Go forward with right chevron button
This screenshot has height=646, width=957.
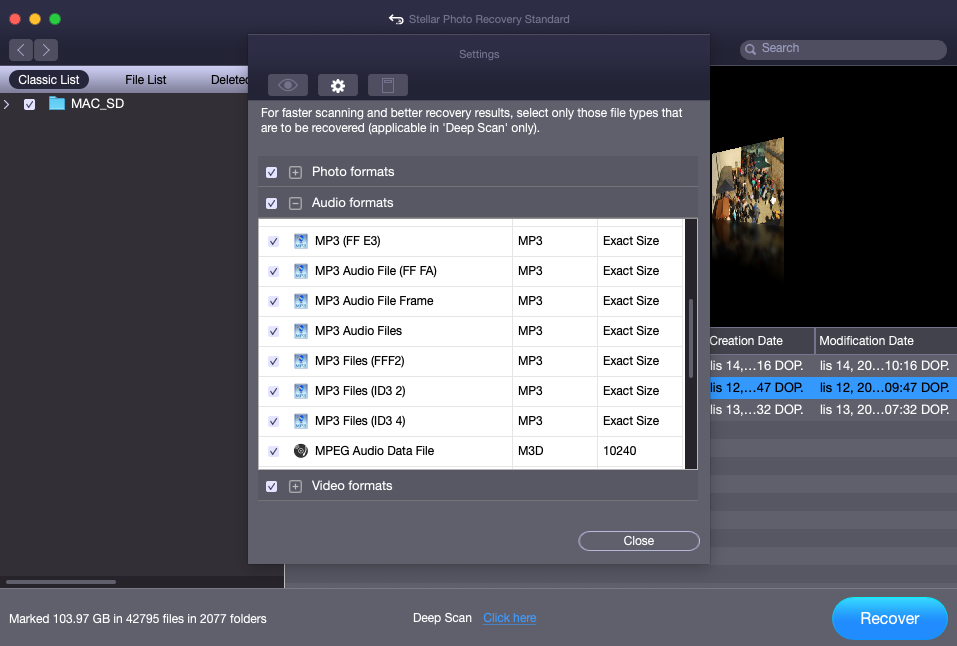tap(46, 50)
